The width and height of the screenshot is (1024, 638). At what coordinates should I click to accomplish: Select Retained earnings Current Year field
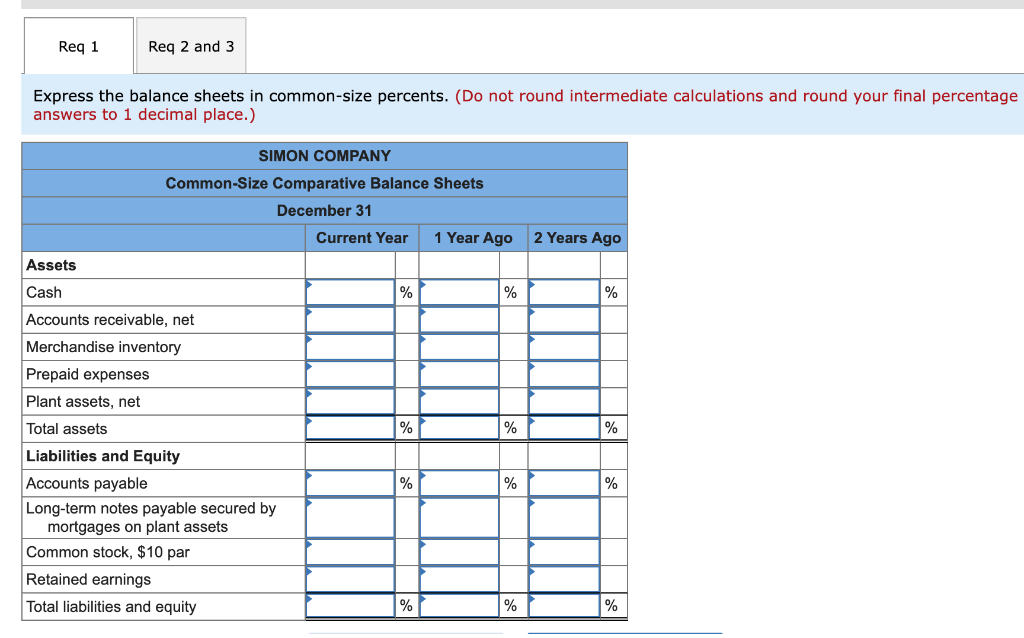[x=350, y=579]
